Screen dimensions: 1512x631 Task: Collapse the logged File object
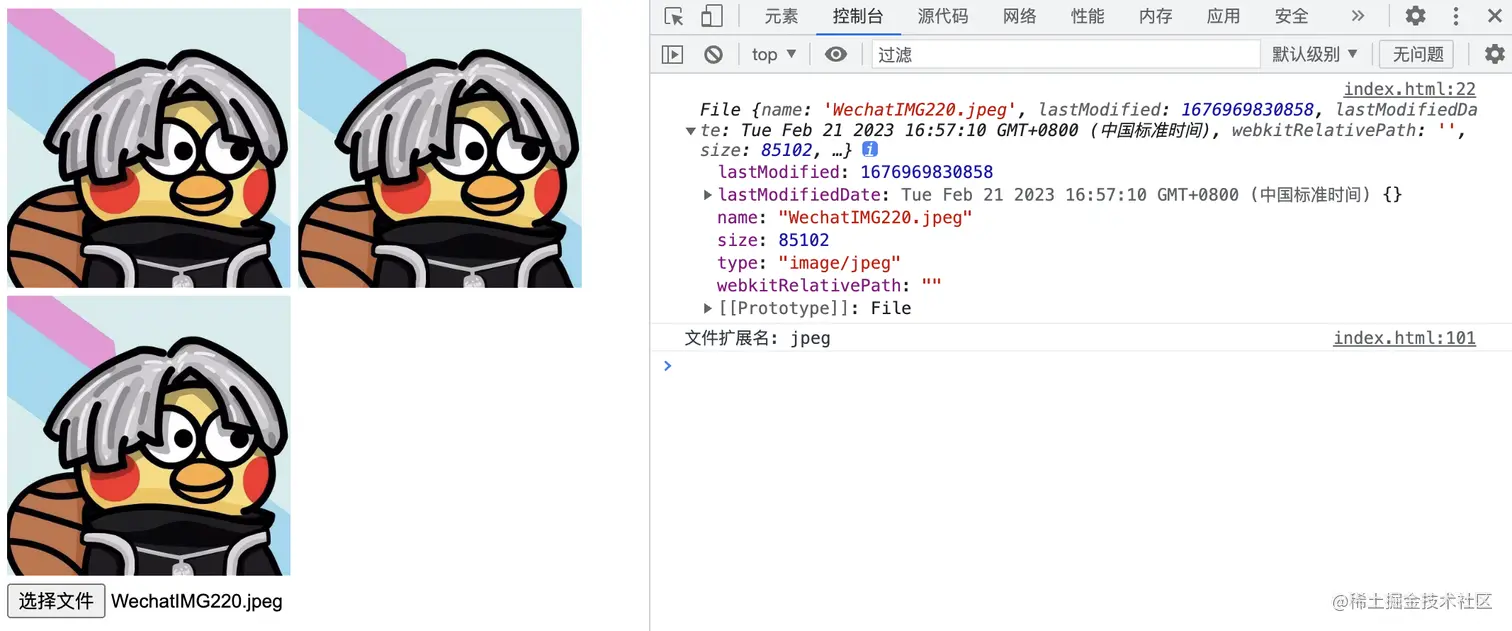[x=691, y=130]
